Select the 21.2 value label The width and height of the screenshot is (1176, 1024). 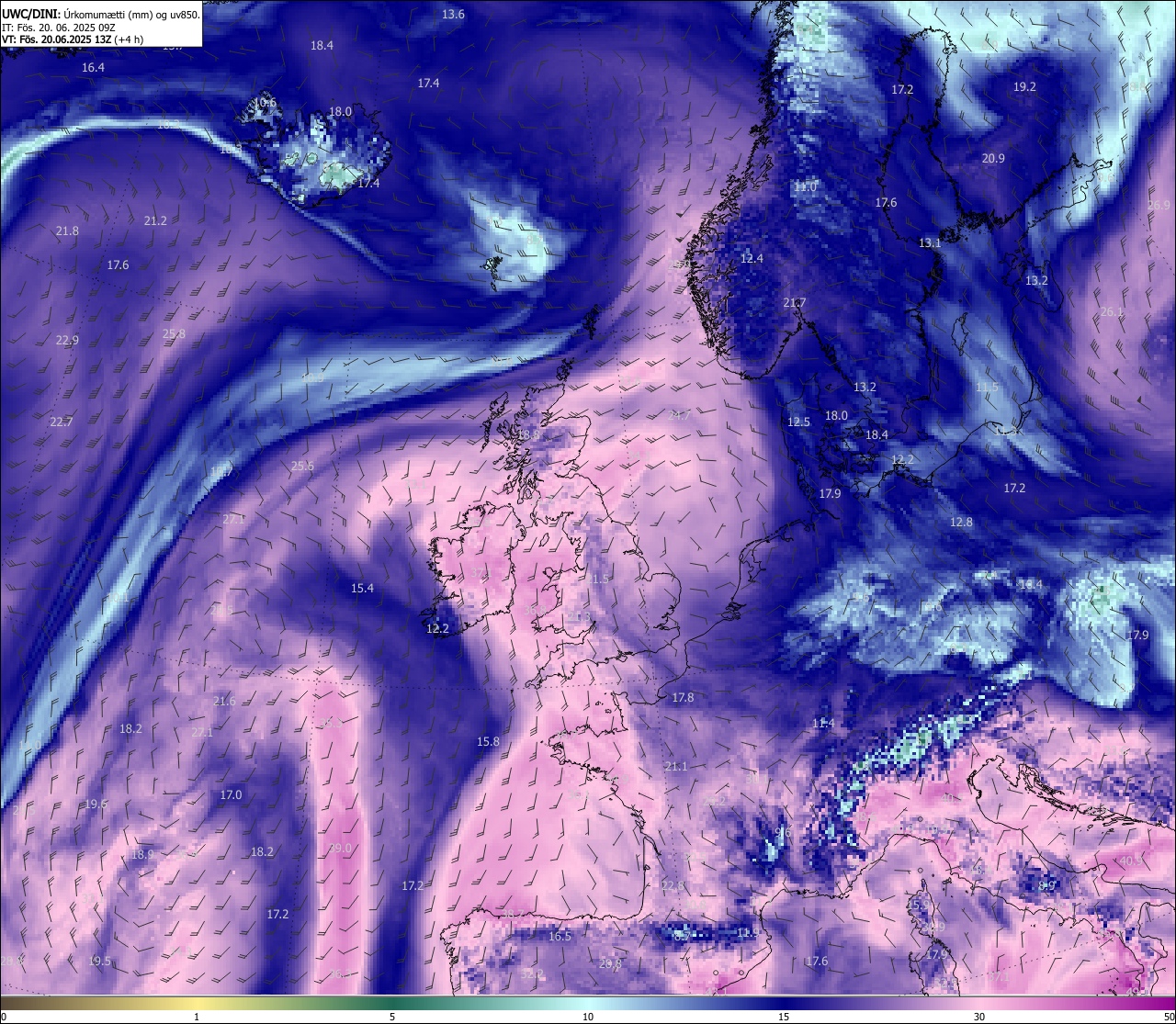coord(155,221)
